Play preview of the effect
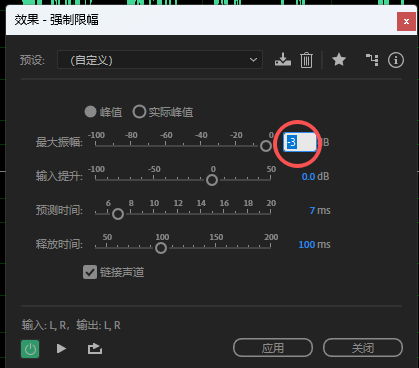 [61, 349]
